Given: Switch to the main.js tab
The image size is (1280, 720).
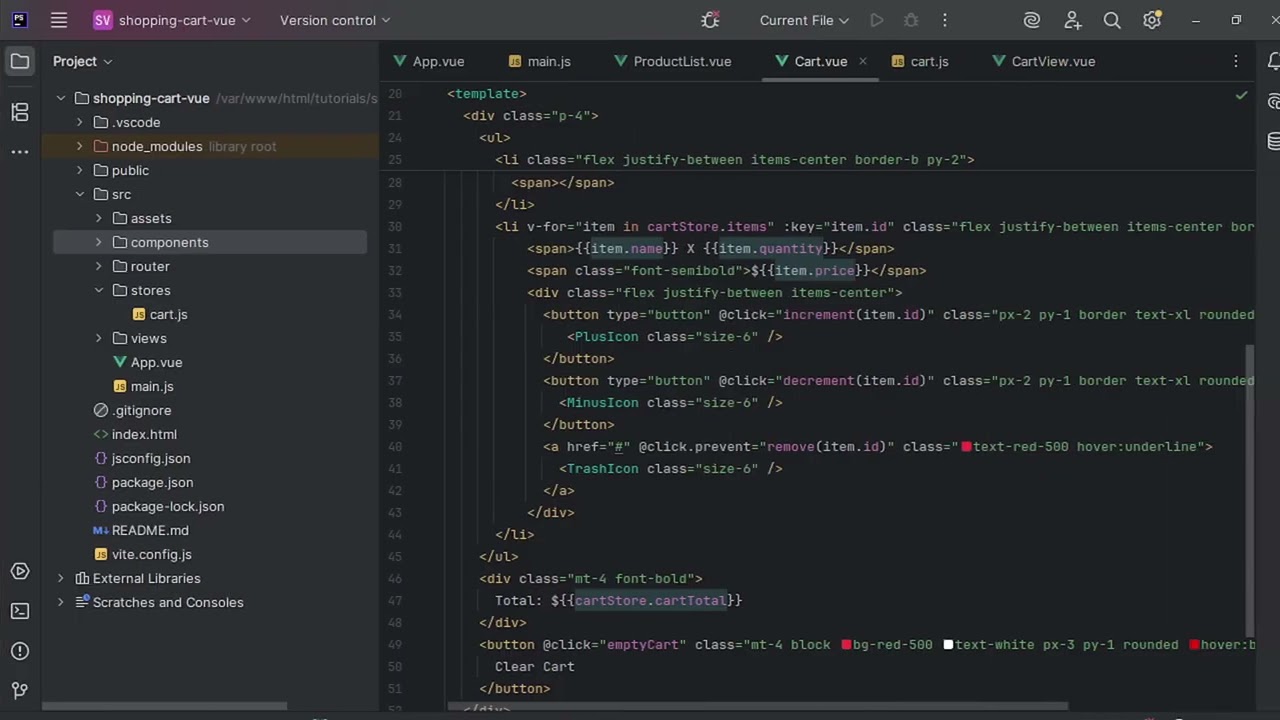Looking at the screenshot, I should click(x=540, y=61).
